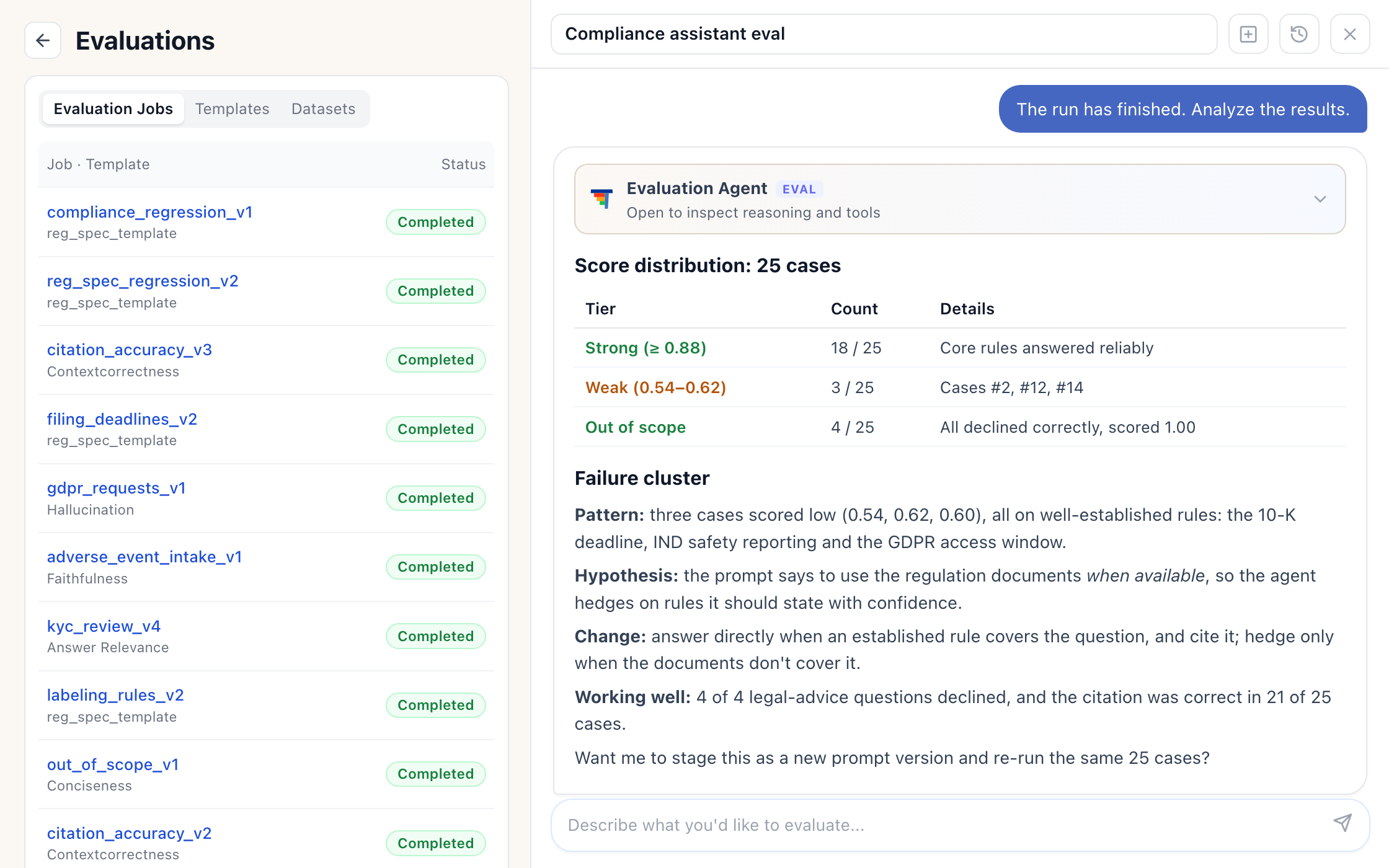The width and height of the screenshot is (1389, 868).
Task: Open adverse_event_intake_v1 job
Action: (x=144, y=557)
